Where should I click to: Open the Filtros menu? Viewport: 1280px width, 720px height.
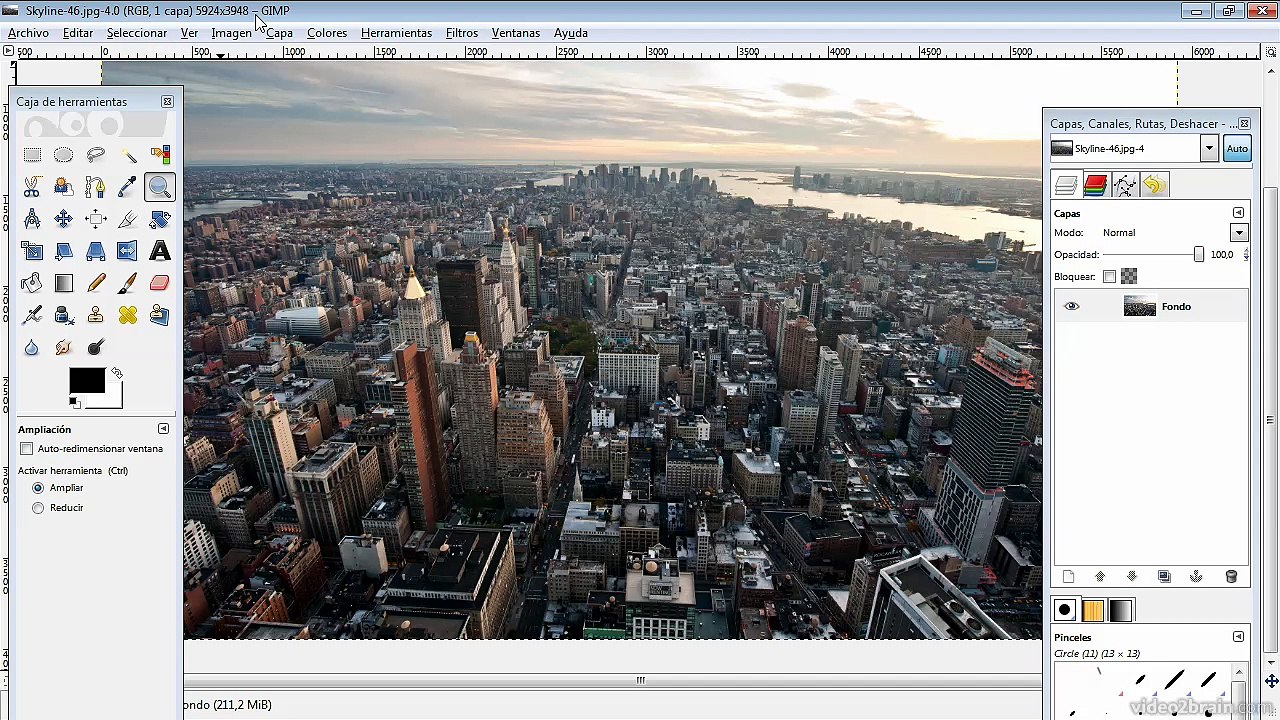point(462,33)
